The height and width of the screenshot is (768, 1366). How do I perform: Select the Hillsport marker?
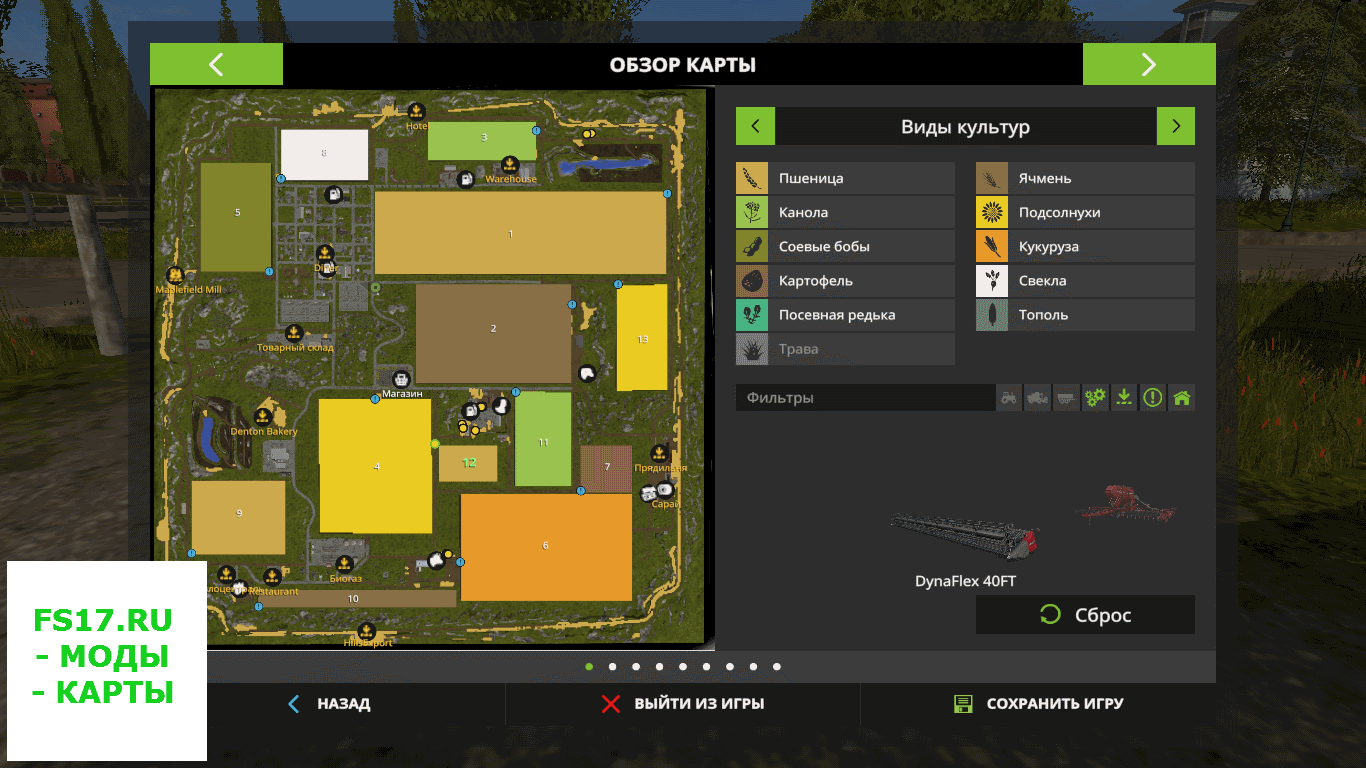pos(367,631)
